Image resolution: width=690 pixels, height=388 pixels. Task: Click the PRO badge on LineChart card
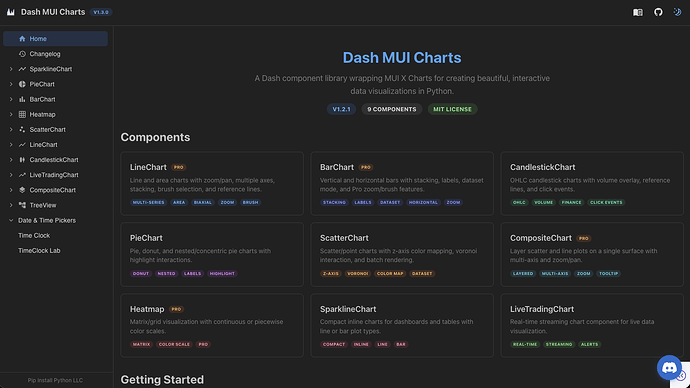click(x=179, y=167)
